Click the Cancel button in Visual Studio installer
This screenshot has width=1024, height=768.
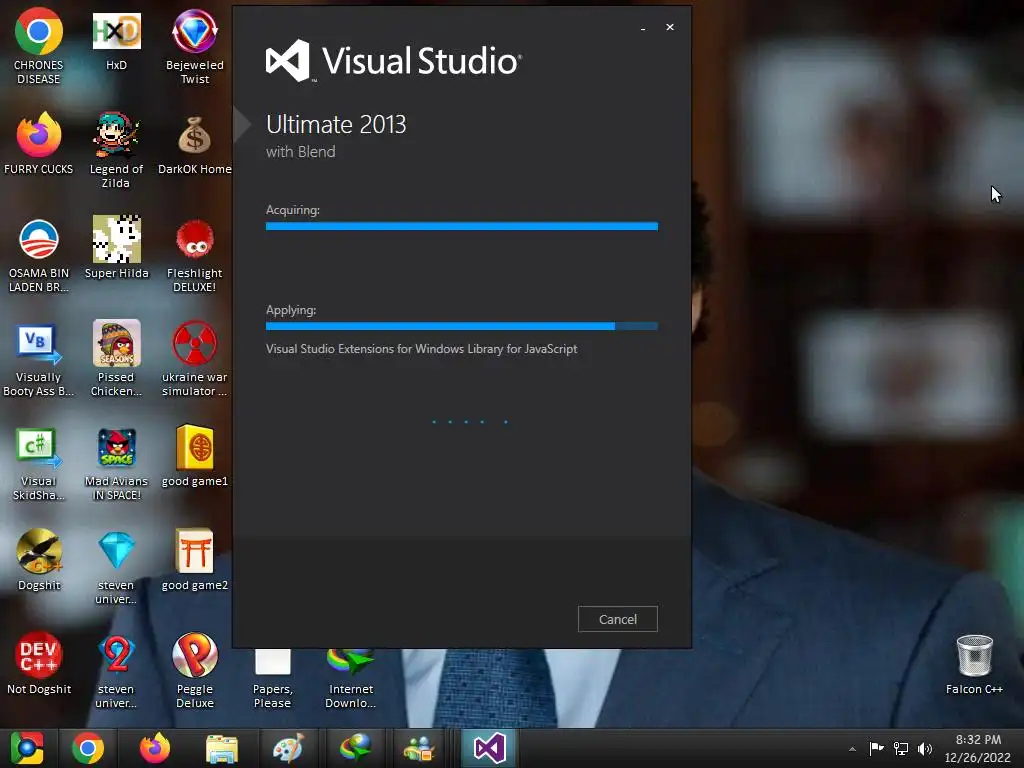(617, 618)
